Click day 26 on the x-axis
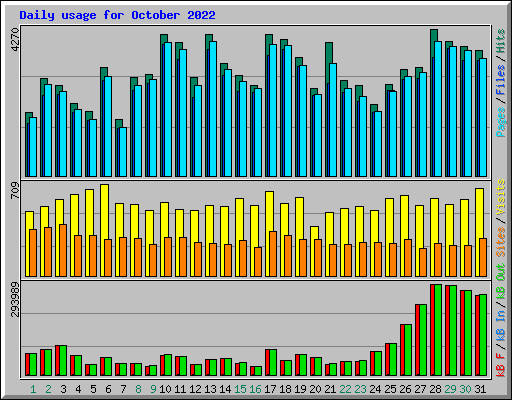 [x=405, y=389]
